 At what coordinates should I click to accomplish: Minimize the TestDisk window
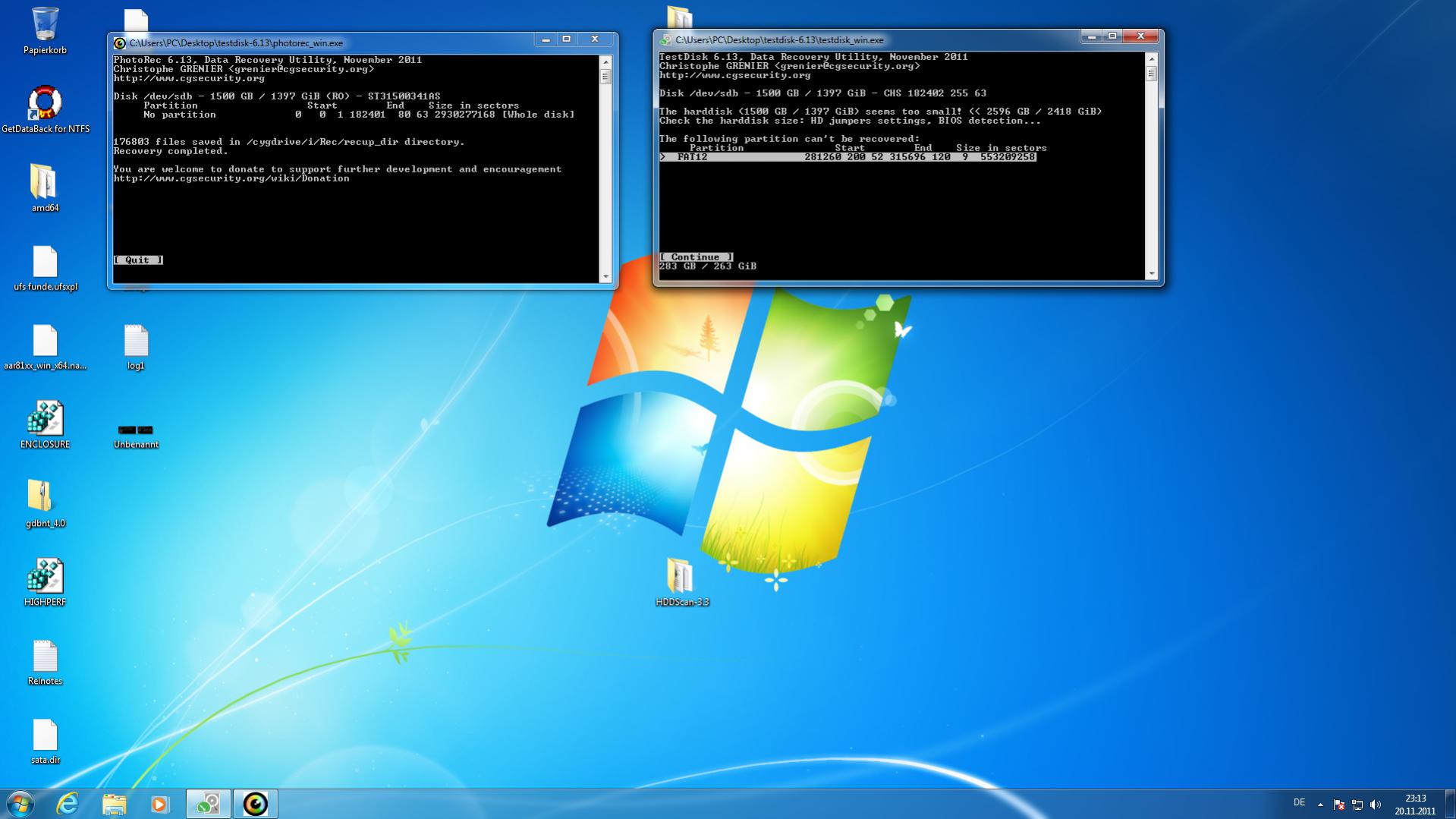tap(1091, 36)
